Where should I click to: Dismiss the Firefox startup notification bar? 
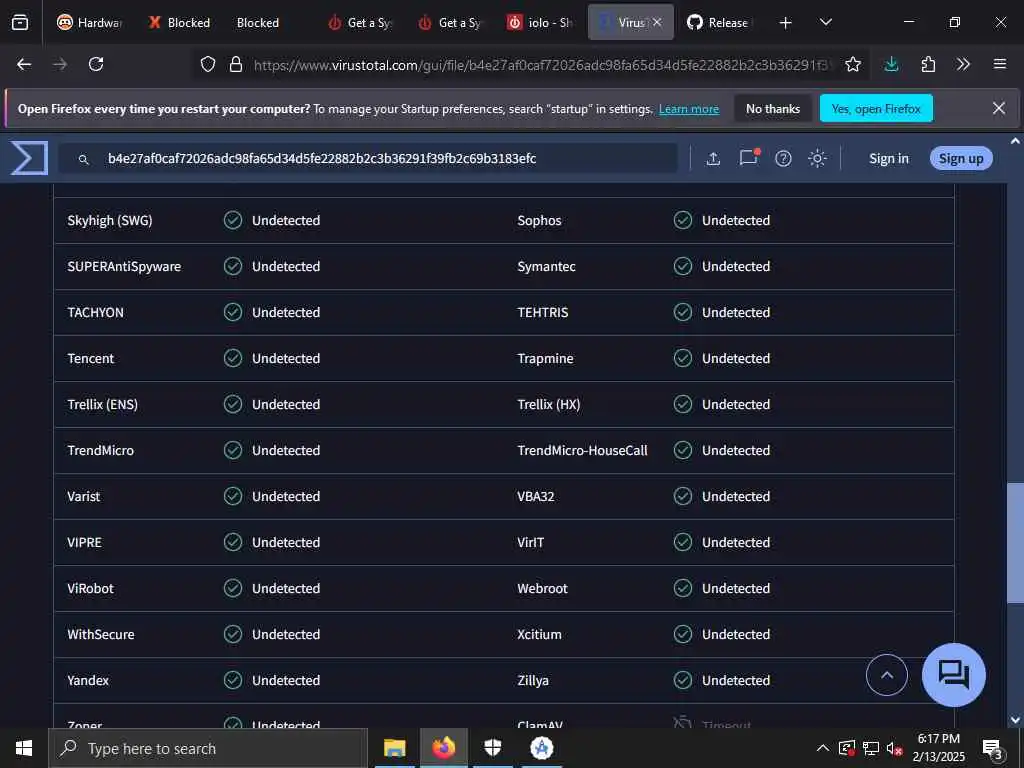[x=999, y=108]
